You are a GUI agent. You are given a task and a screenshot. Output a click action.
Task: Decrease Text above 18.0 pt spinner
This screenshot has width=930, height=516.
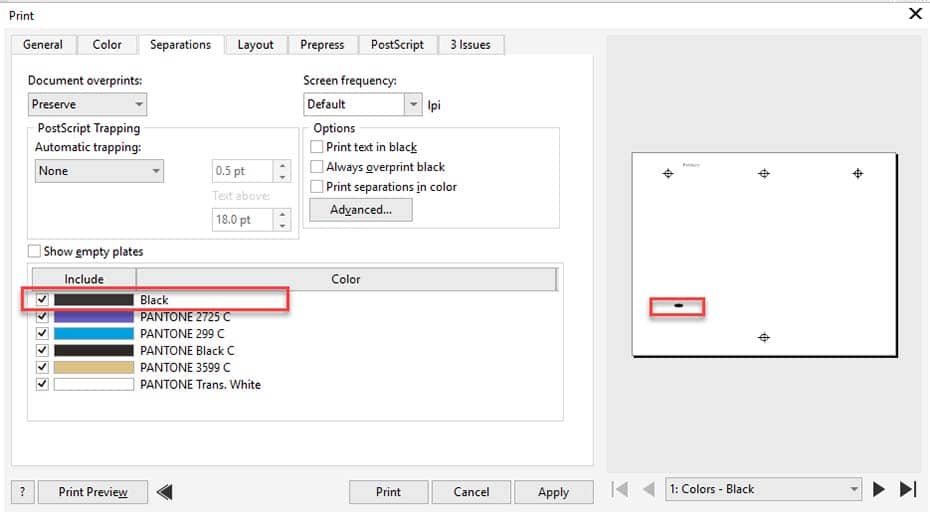coord(282,225)
